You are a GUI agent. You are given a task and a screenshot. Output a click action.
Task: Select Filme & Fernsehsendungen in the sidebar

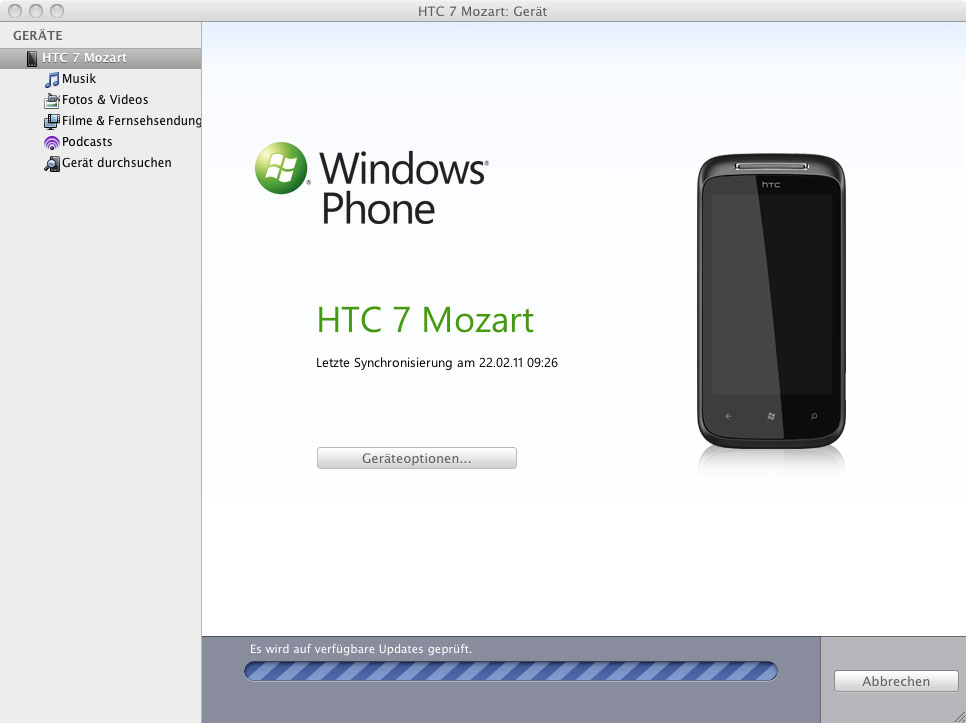(128, 120)
